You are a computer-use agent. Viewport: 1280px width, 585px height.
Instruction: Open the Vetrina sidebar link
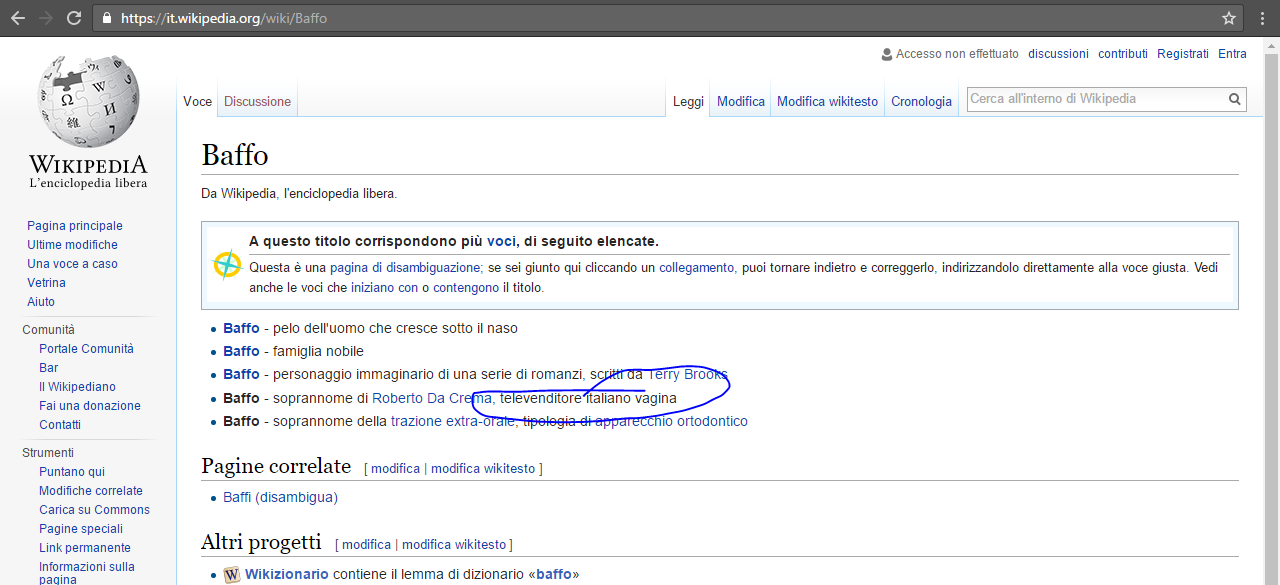pos(46,283)
